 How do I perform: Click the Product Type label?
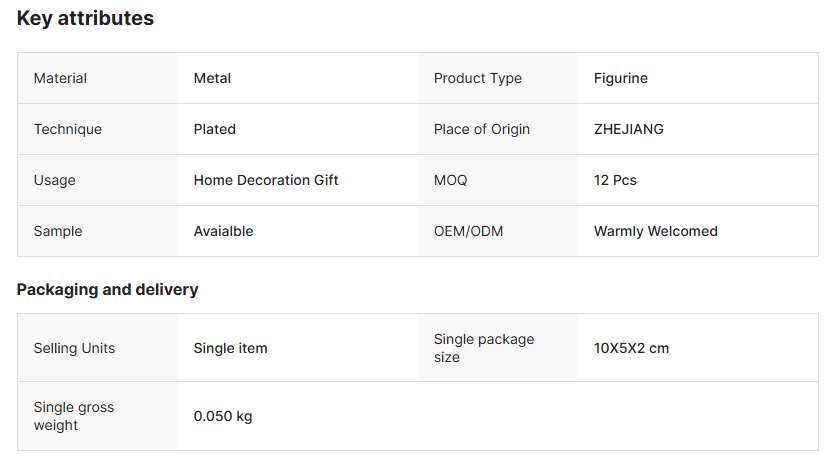pyautogui.click(x=477, y=78)
